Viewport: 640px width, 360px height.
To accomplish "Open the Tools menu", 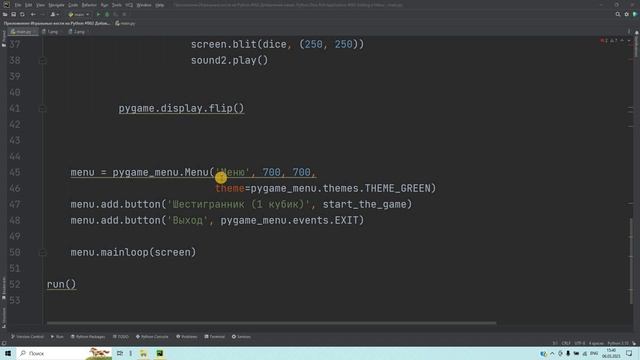I will click(117, 5).
